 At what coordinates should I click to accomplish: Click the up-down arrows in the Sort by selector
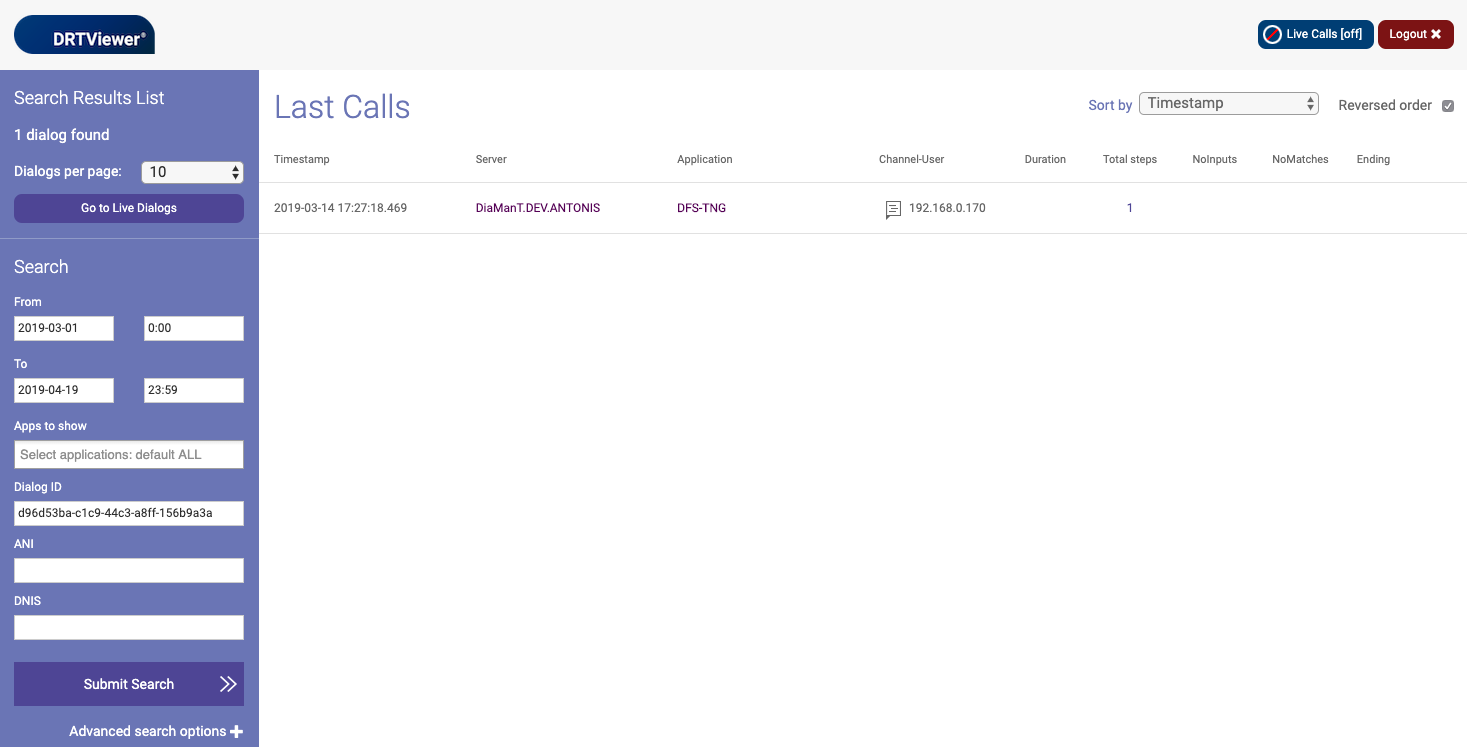pos(1311,102)
